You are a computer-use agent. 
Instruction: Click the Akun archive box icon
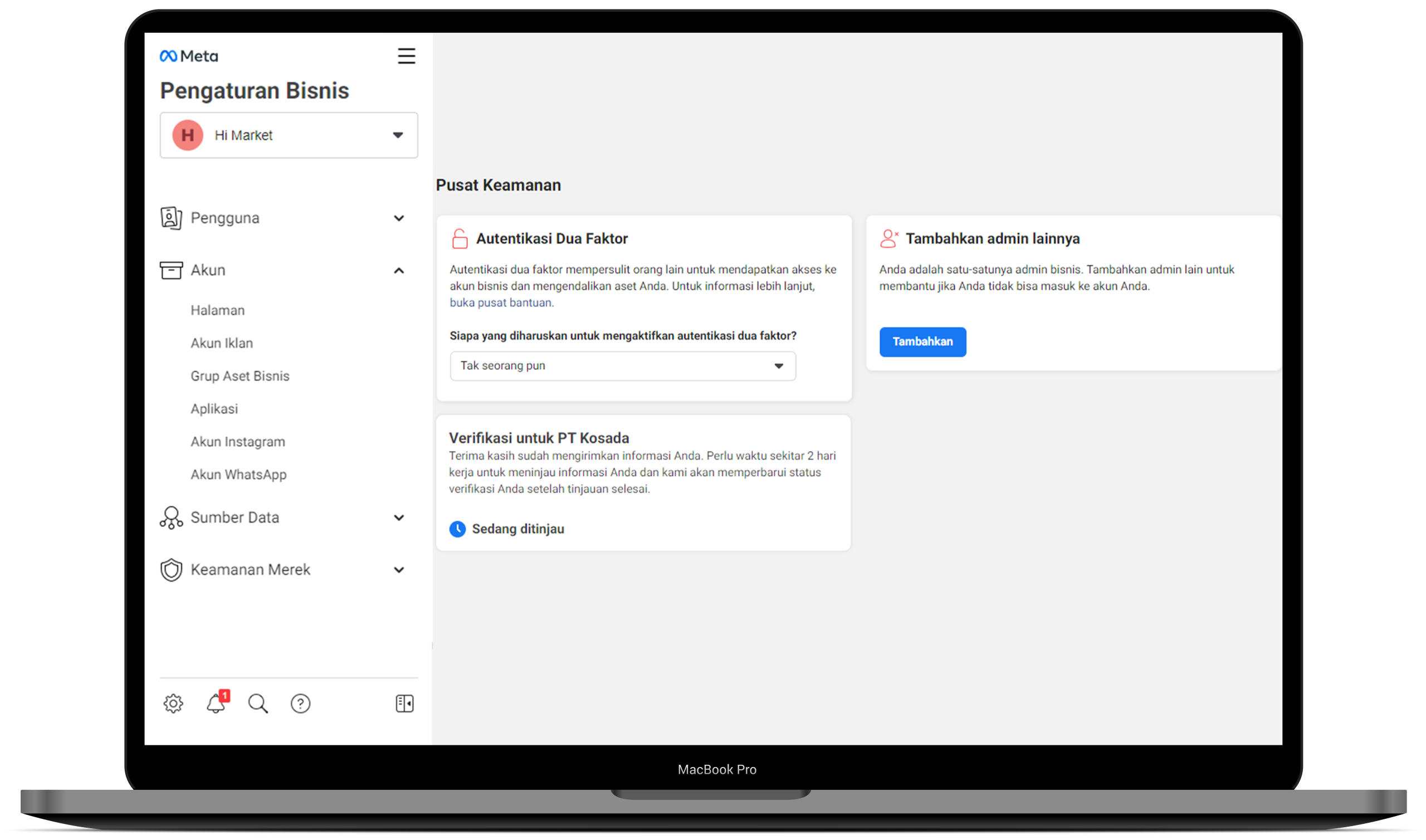click(x=171, y=270)
